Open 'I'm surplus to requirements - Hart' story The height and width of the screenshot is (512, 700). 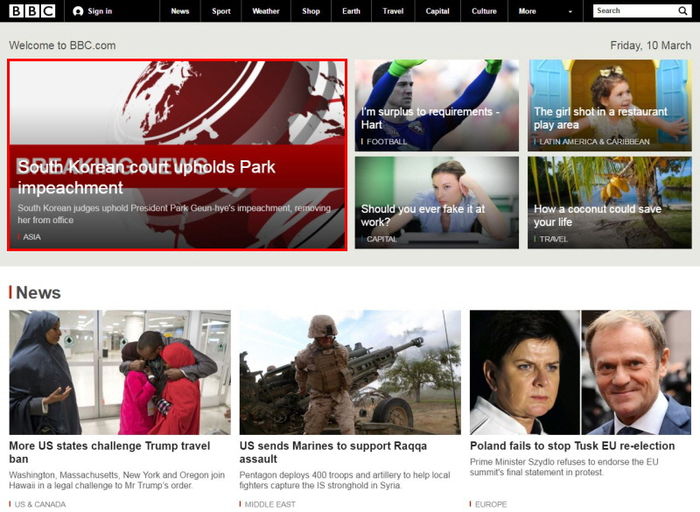(429, 118)
